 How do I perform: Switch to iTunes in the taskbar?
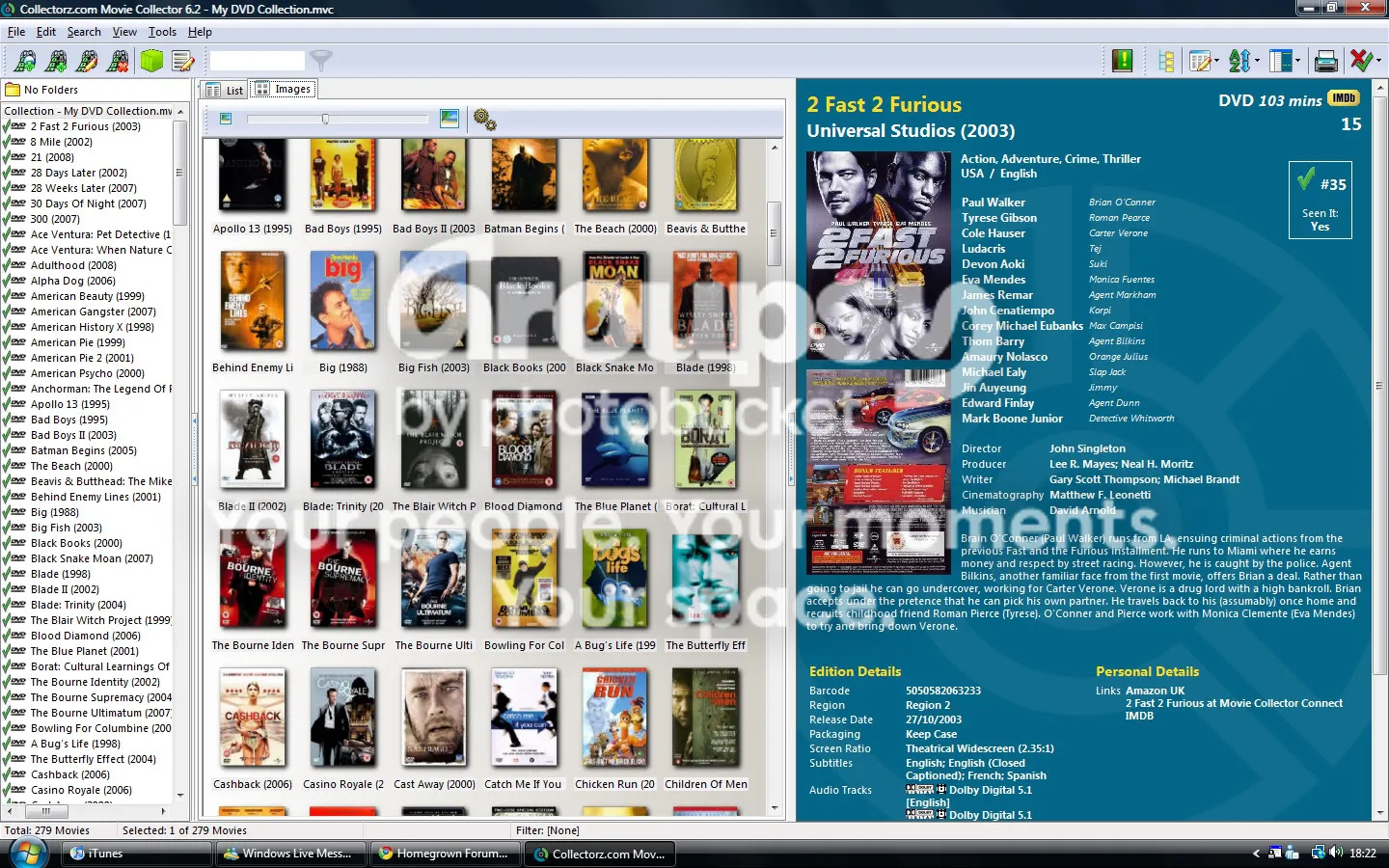(137, 854)
